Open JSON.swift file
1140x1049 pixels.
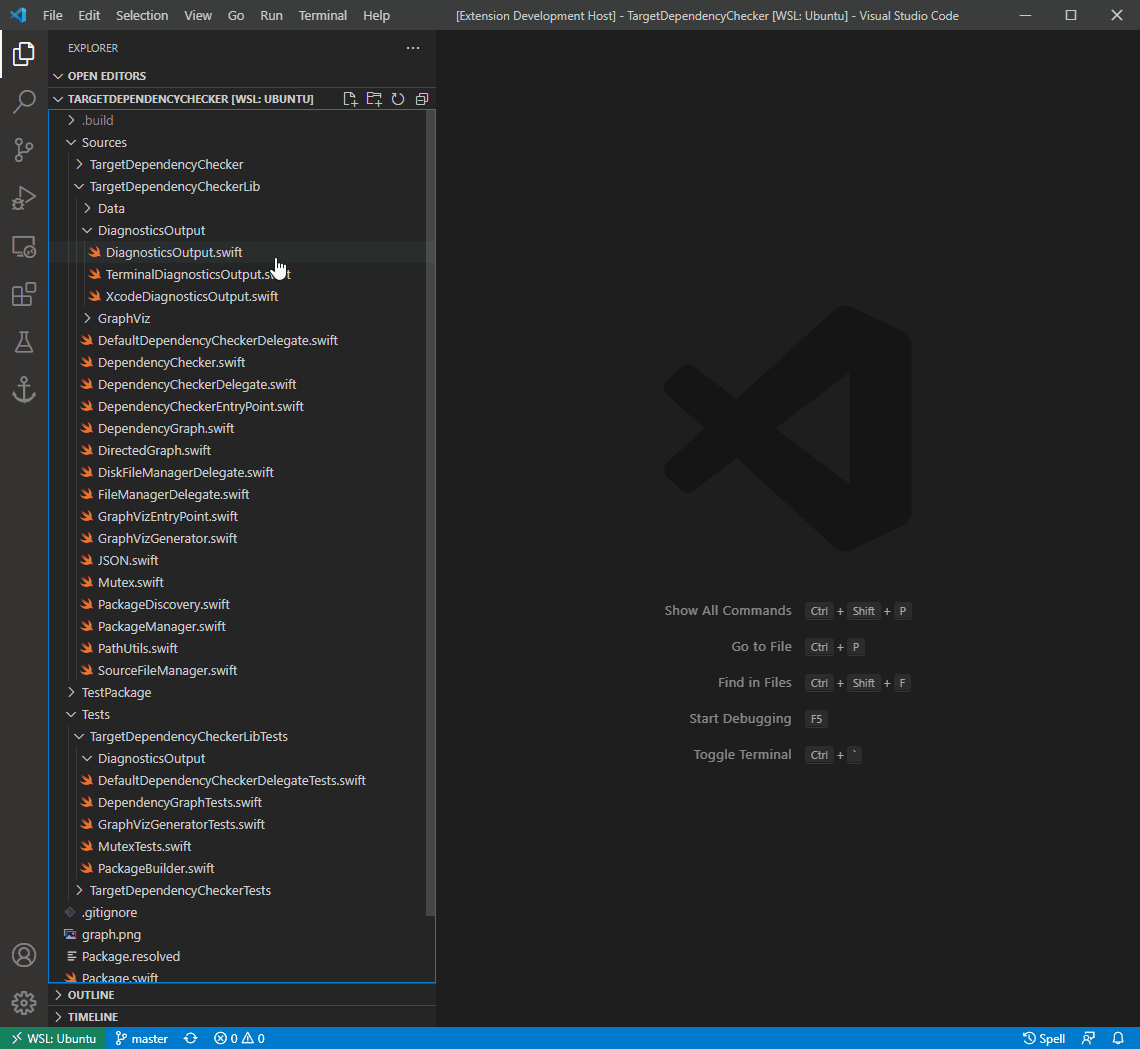242,560
